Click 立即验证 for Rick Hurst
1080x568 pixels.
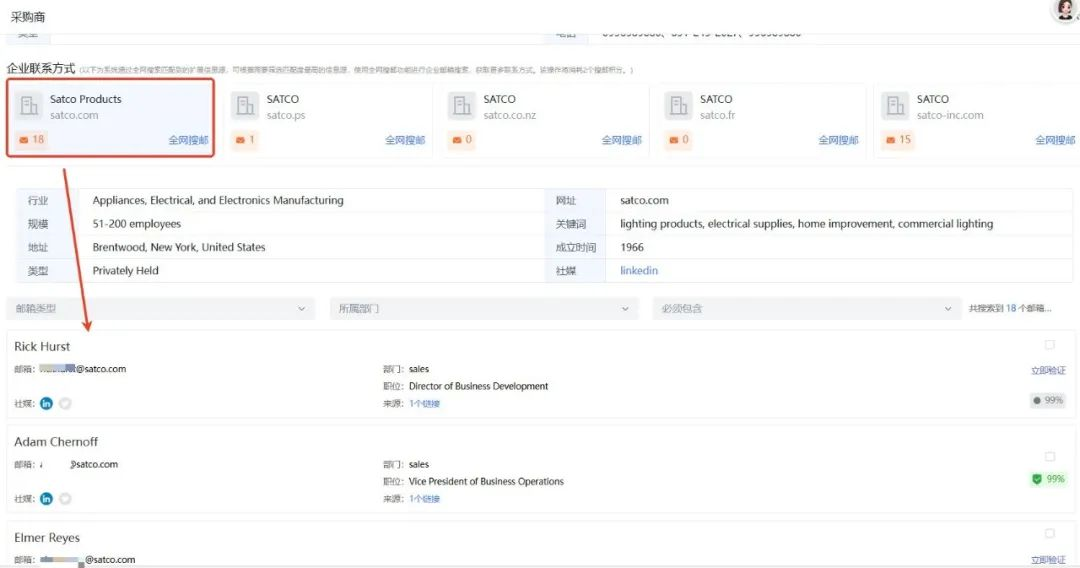coord(1048,370)
